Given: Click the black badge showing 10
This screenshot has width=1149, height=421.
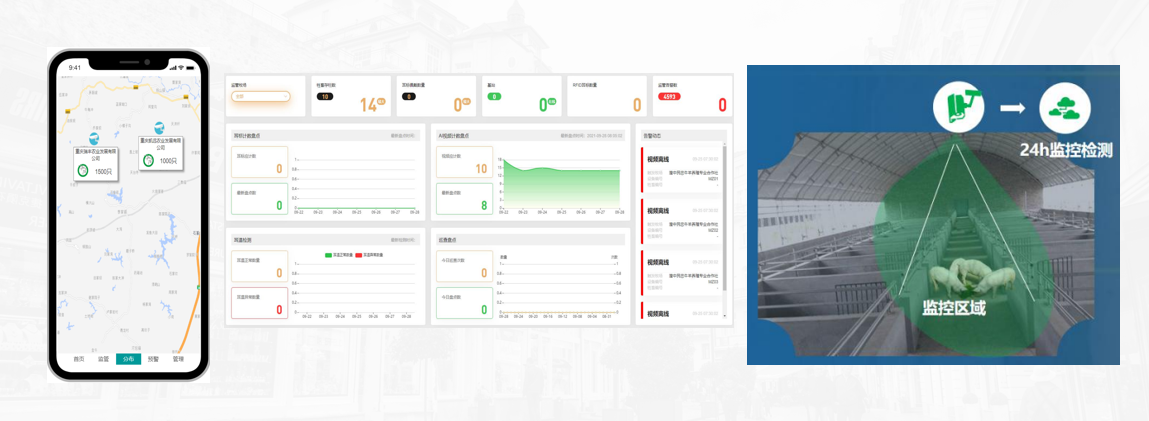Looking at the screenshot, I should 325,97.
